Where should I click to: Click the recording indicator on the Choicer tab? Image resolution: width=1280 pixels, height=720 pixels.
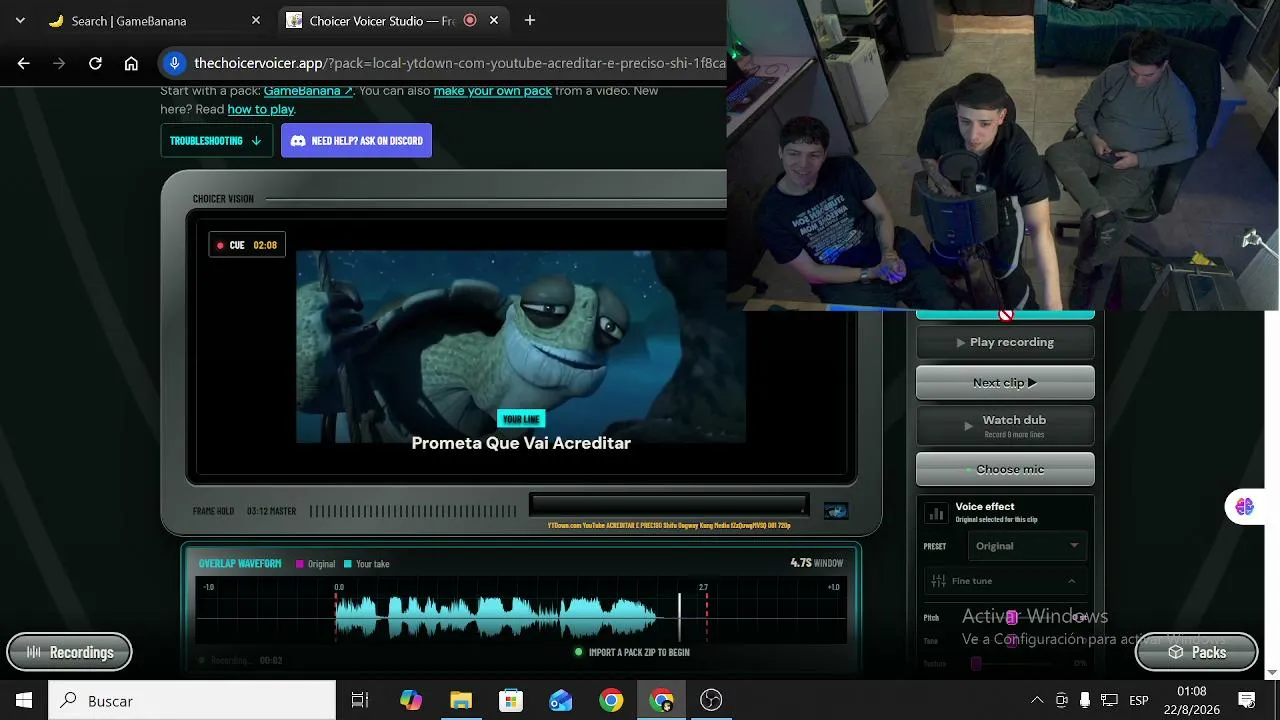tap(470, 20)
